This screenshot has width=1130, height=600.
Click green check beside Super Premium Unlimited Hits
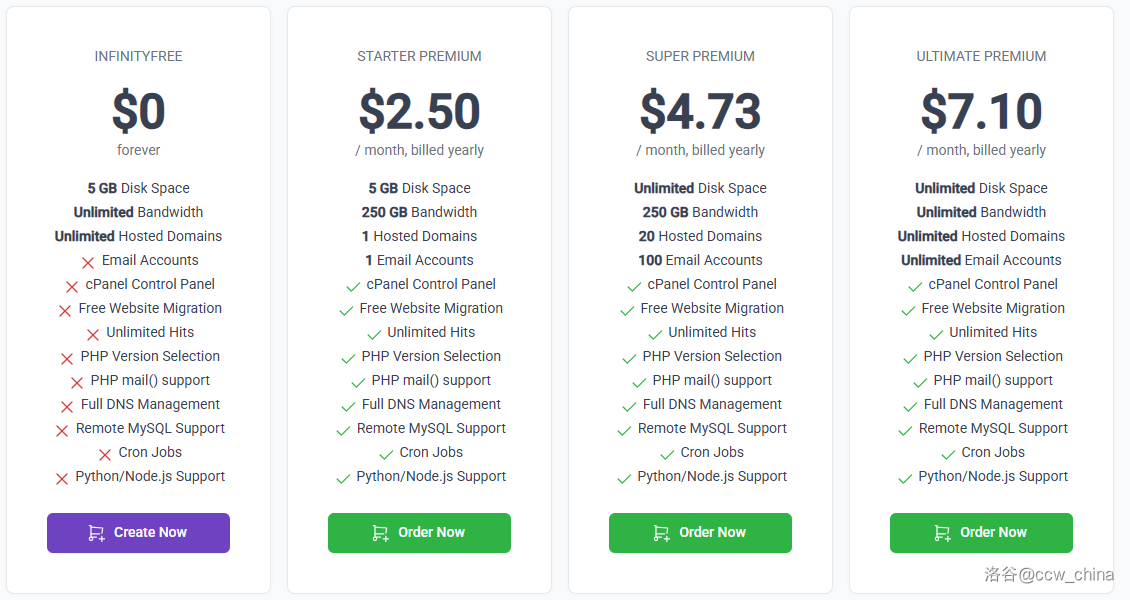(655, 334)
